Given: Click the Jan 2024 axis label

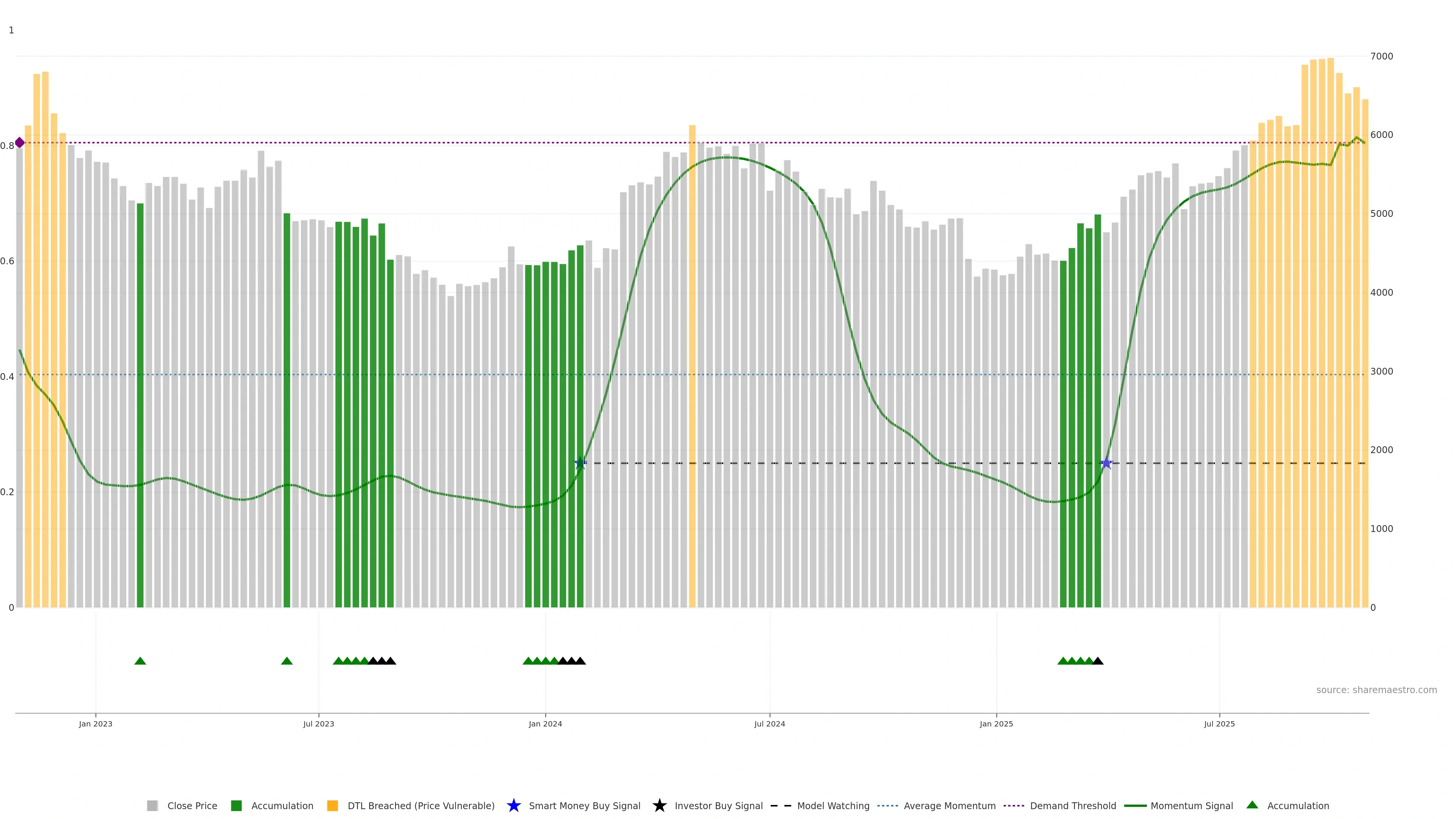Looking at the screenshot, I should pyautogui.click(x=545, y=723).
